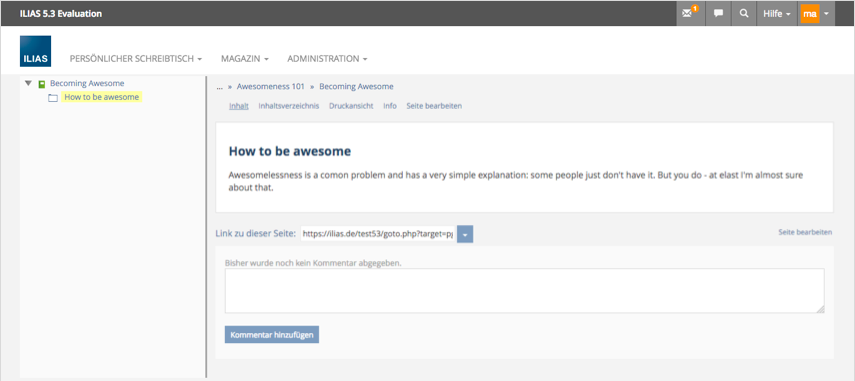Click the Awesomeness 101 breadcrumb link
The width and height of the screenshot is (855, 381).
(270, 86)
